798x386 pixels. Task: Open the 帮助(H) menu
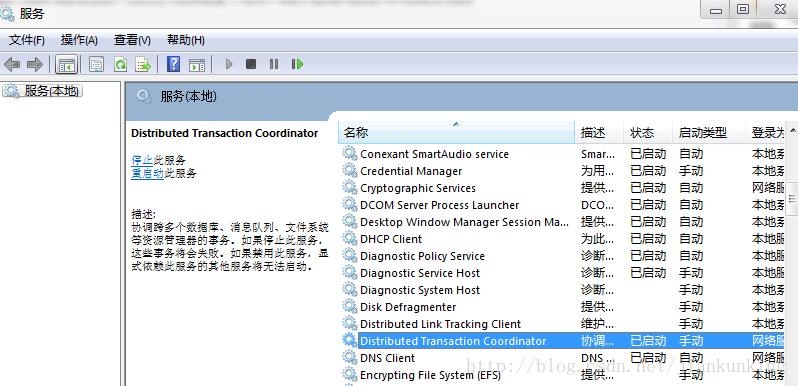(186, 40)
